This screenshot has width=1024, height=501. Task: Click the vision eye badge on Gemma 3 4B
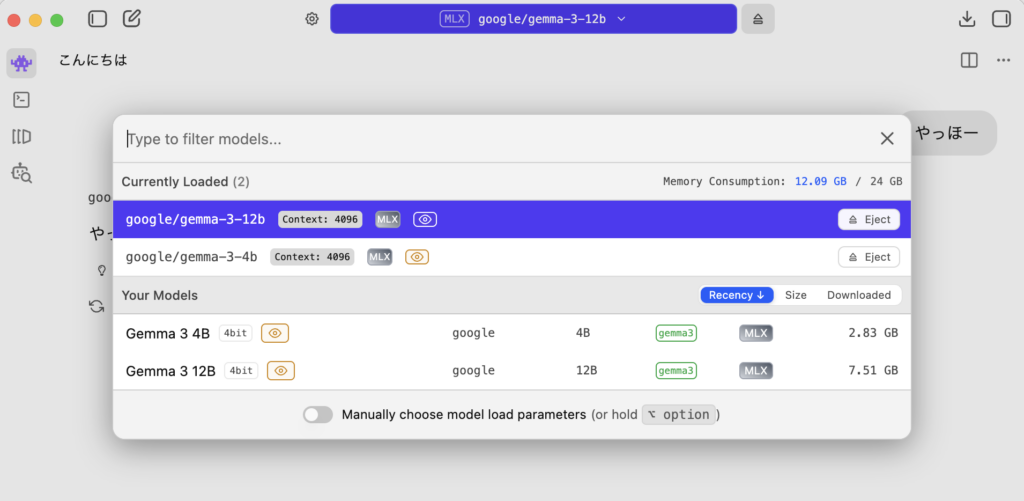tap(275, 333)
